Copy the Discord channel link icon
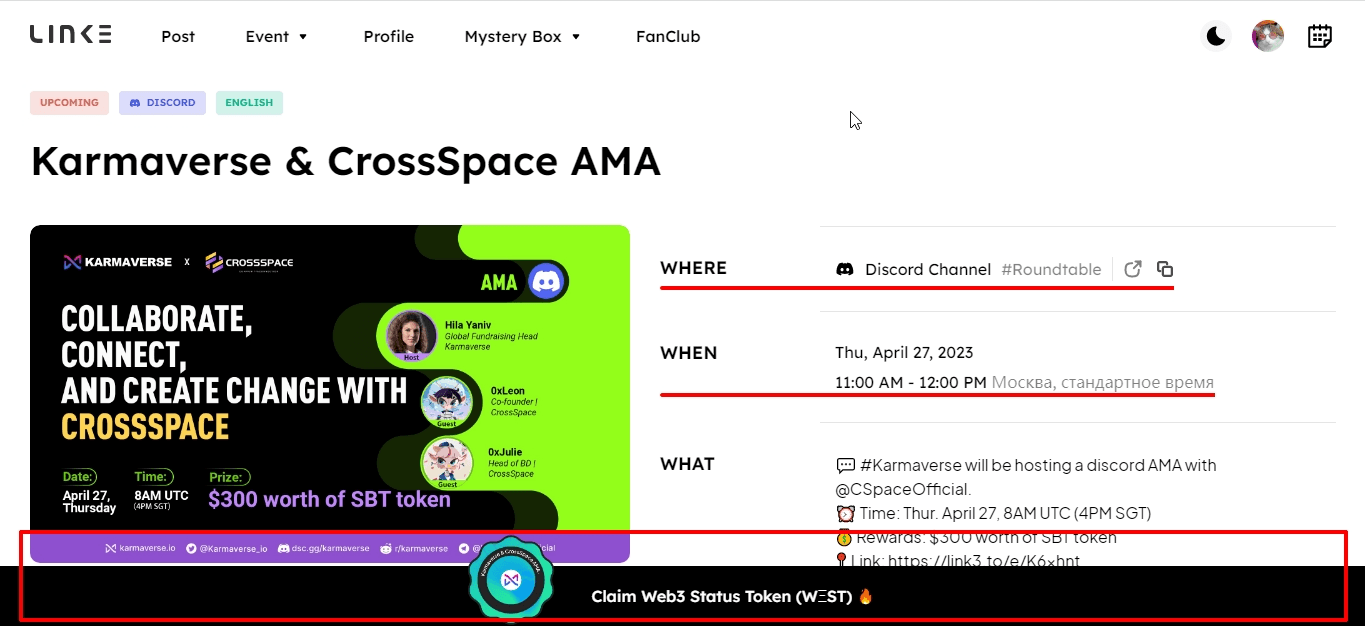The width and height of the screenshot is (1365, 626). click(x=1165, y=269)
